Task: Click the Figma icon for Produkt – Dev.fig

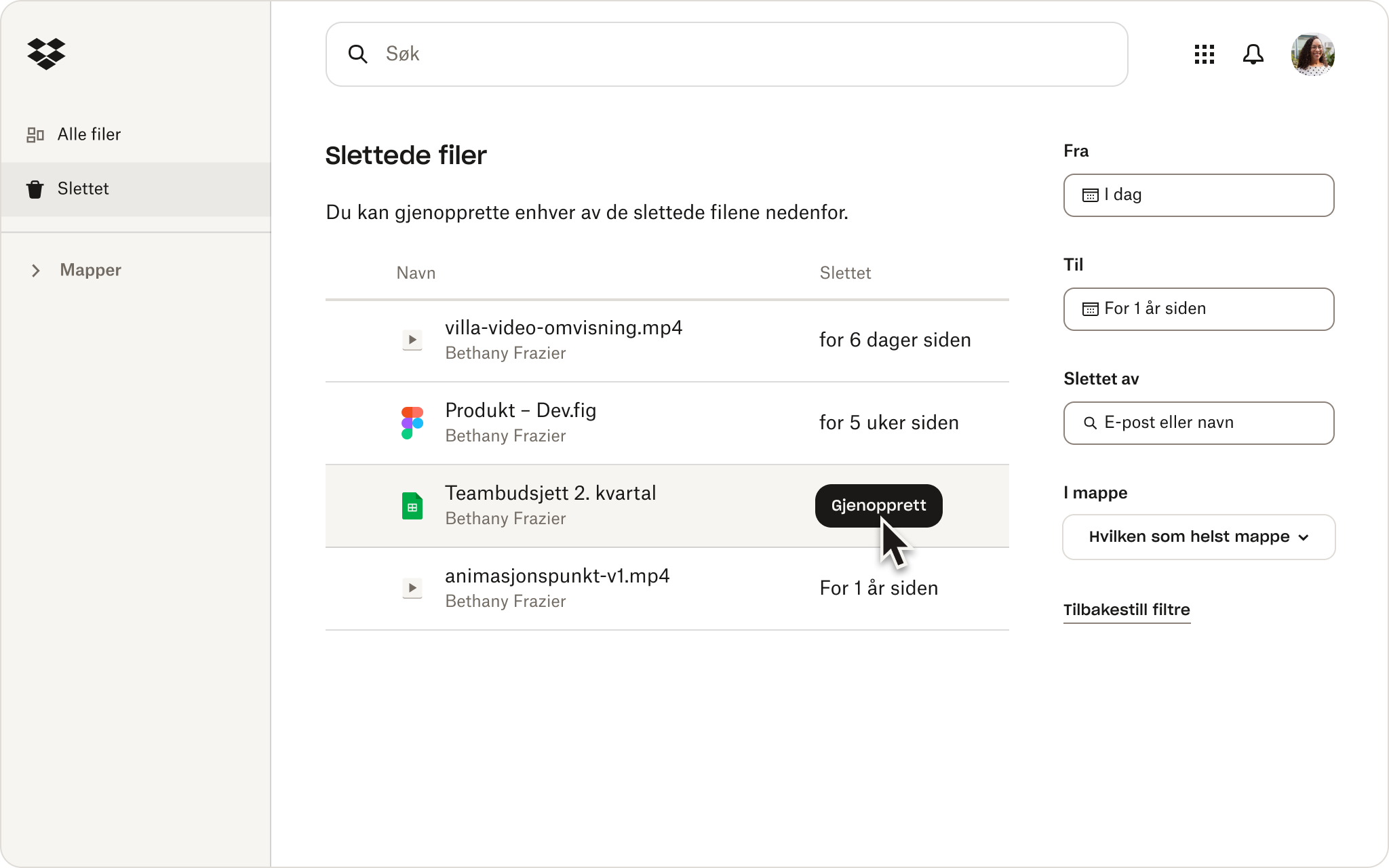Action: tap(412, 423)
